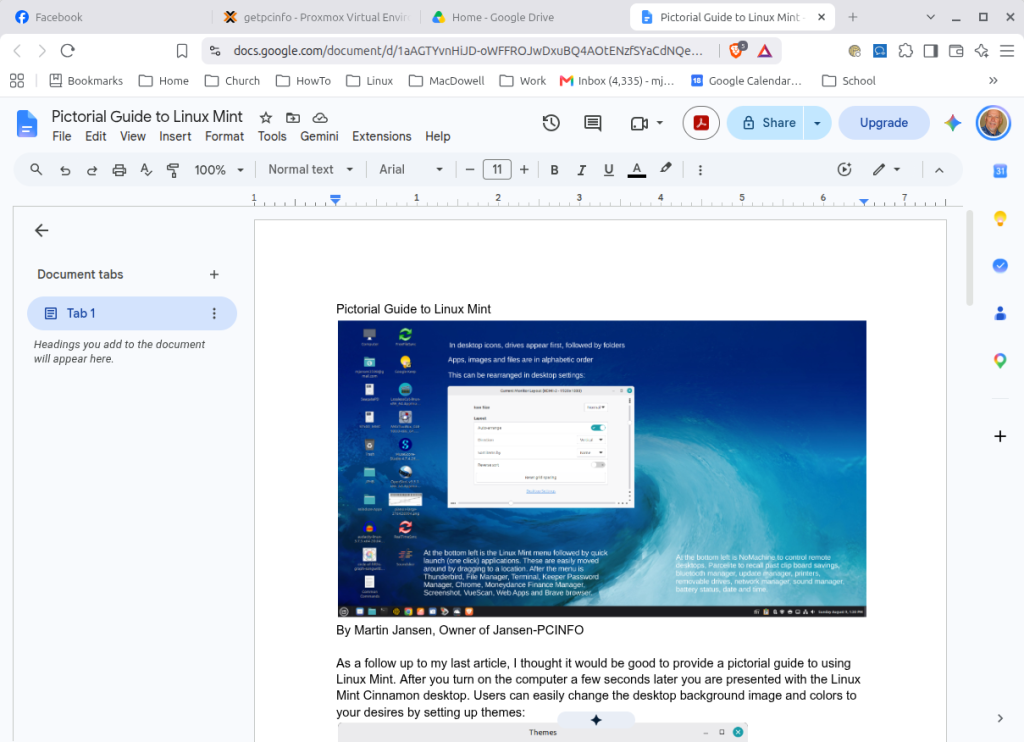Expand the editing mode pencil dropdown
Image resolution: width=1024 pixels, height=742 pixels.
886,170
